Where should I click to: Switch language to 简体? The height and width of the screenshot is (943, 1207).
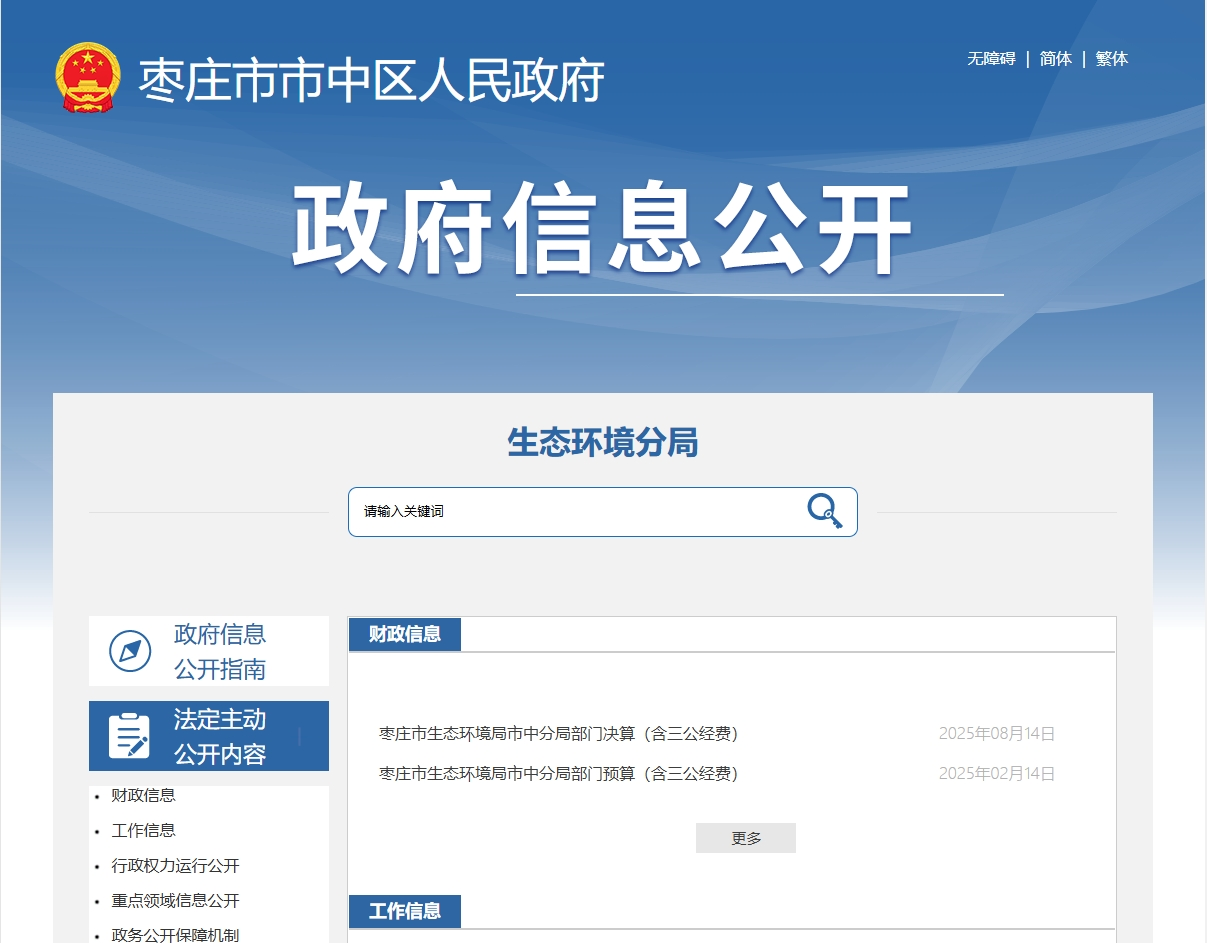1055,59
